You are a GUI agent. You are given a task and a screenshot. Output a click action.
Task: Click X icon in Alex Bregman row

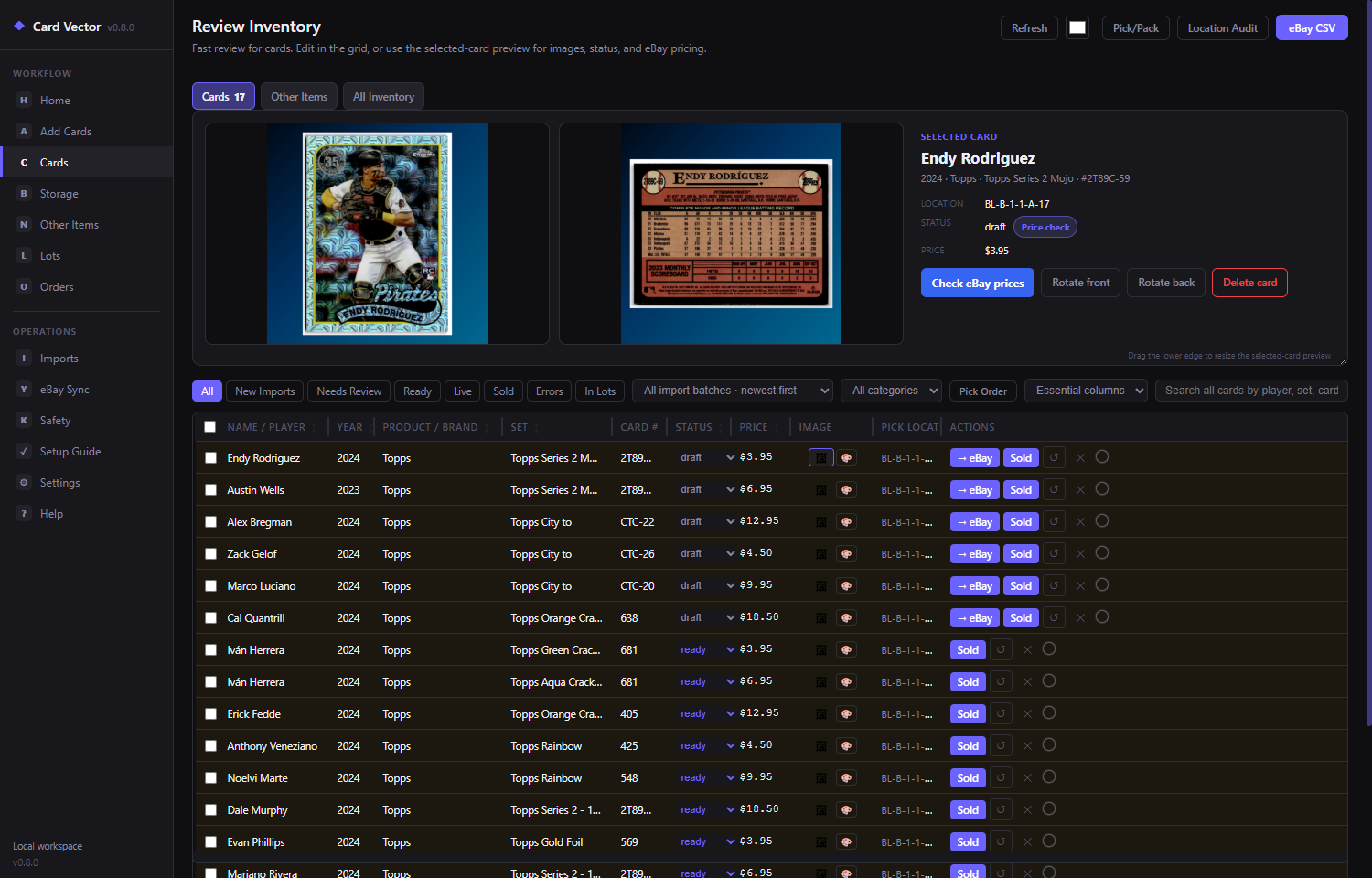[1080, 521]
